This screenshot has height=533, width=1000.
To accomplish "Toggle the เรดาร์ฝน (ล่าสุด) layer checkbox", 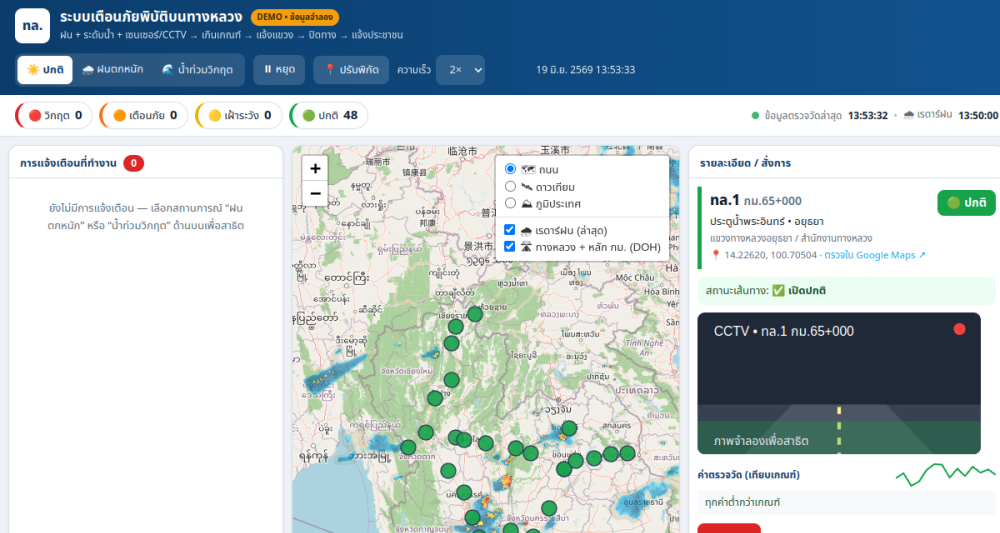I will coord(510,230).
